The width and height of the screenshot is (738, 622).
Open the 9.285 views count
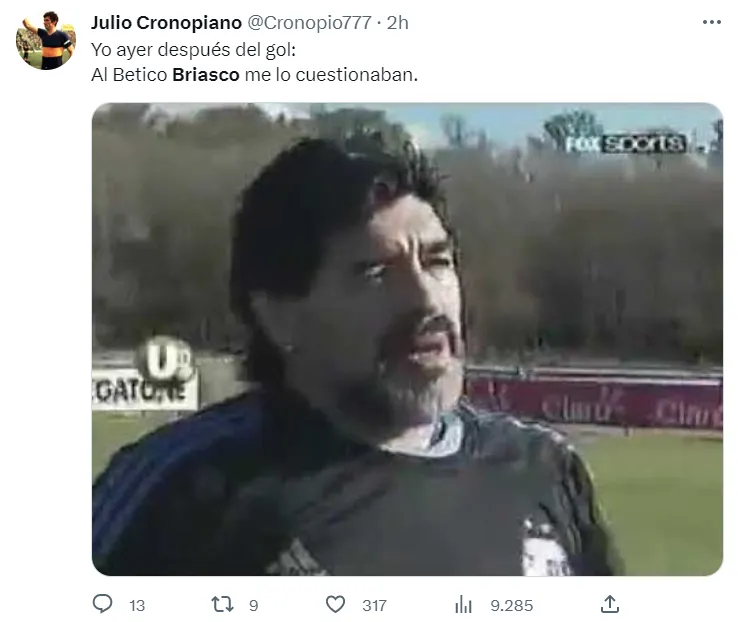512,605
